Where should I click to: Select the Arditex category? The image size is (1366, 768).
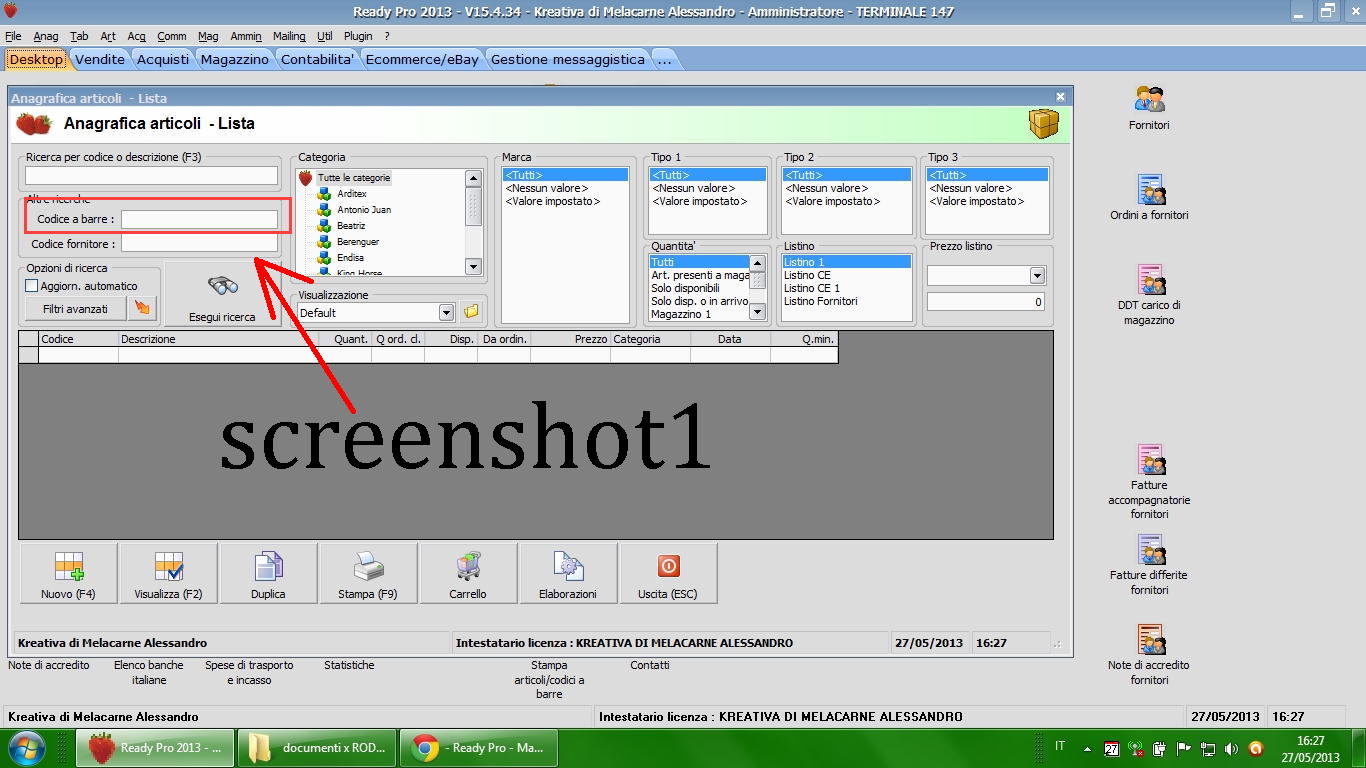pos(352,194)
